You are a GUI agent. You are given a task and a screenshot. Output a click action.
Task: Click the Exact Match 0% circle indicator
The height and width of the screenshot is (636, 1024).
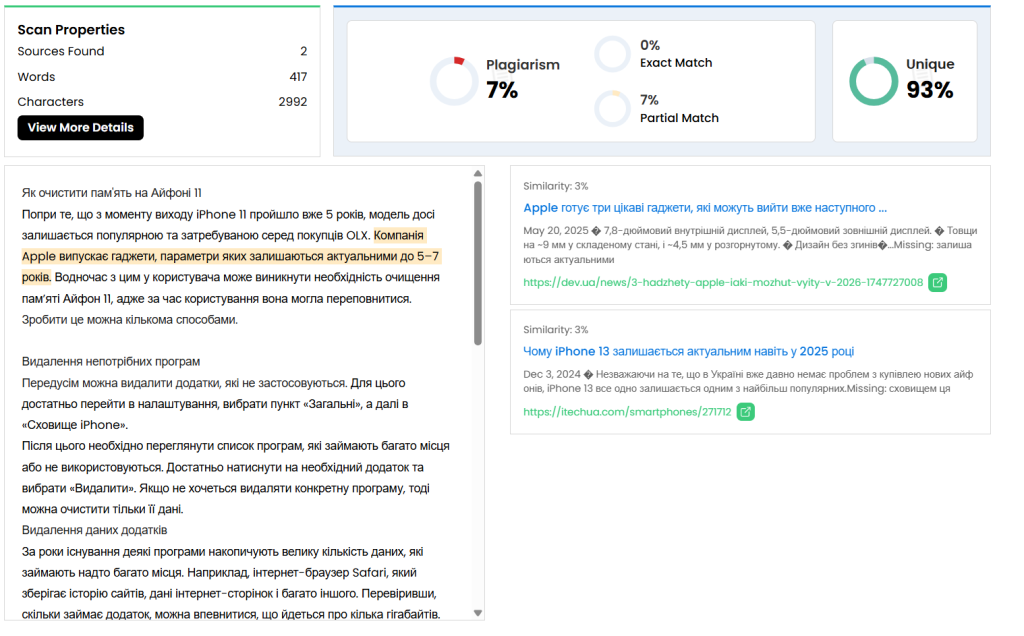pos(612,54)
